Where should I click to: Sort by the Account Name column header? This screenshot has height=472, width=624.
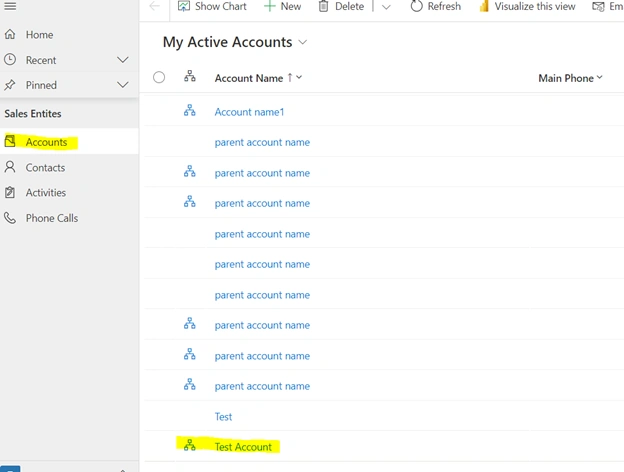click(249, 78)
